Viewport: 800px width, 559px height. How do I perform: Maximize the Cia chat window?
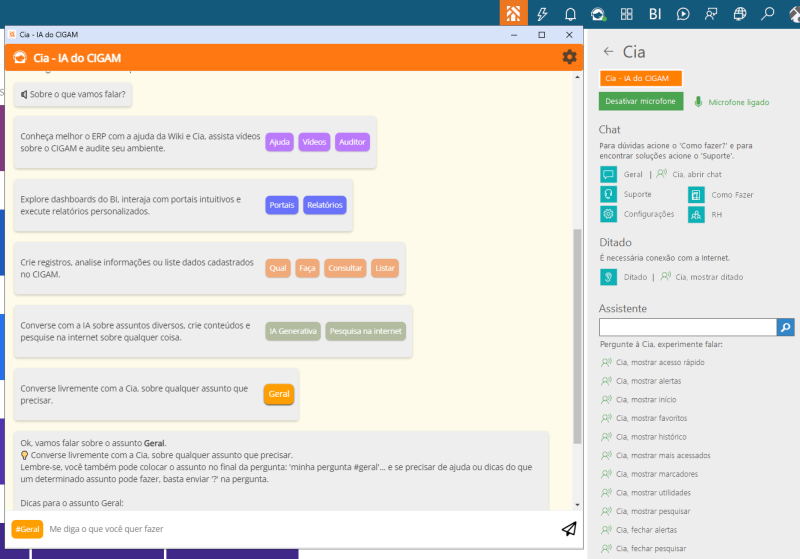541,35
